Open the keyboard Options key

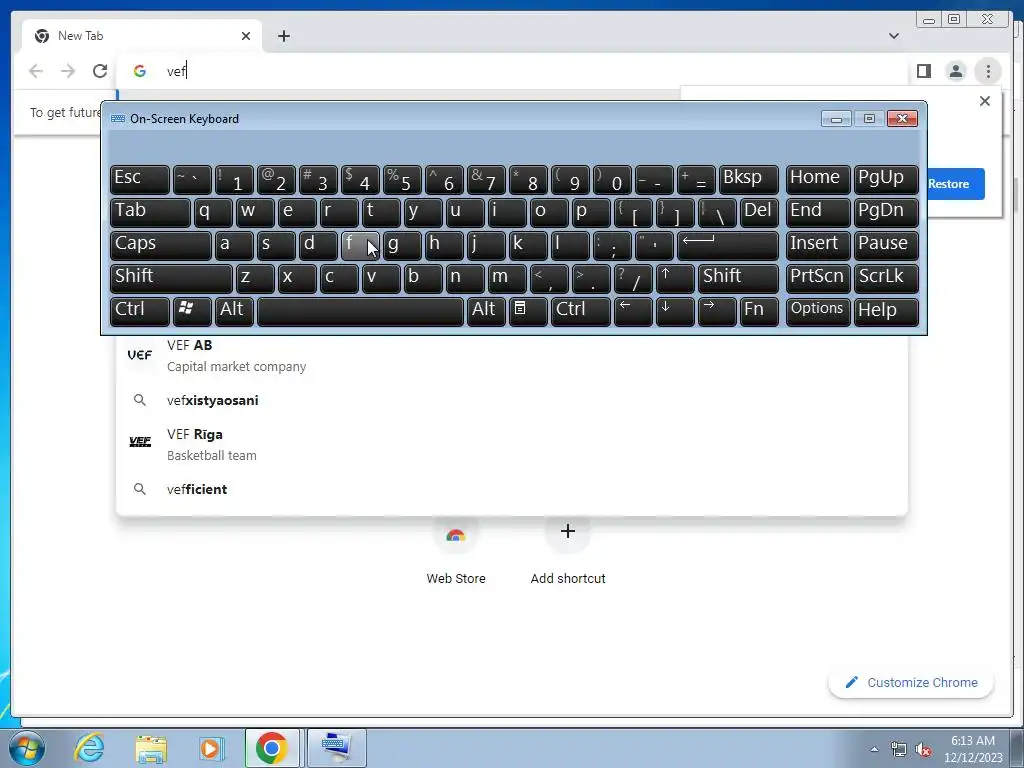(818, 312)
